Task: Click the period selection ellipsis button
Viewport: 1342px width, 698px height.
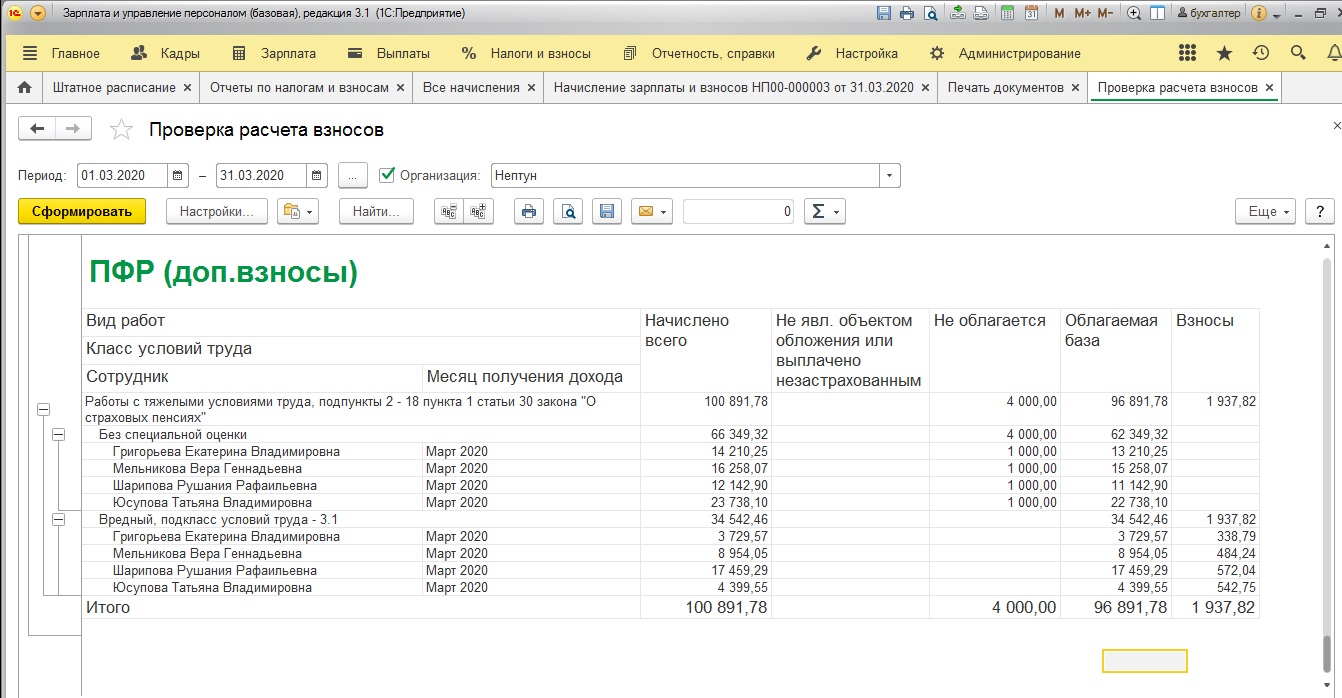Action: click(352, 175)
